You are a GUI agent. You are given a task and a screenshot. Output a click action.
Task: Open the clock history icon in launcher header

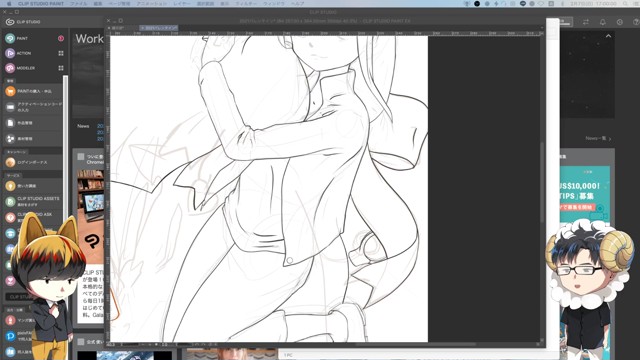click(620, 22)
